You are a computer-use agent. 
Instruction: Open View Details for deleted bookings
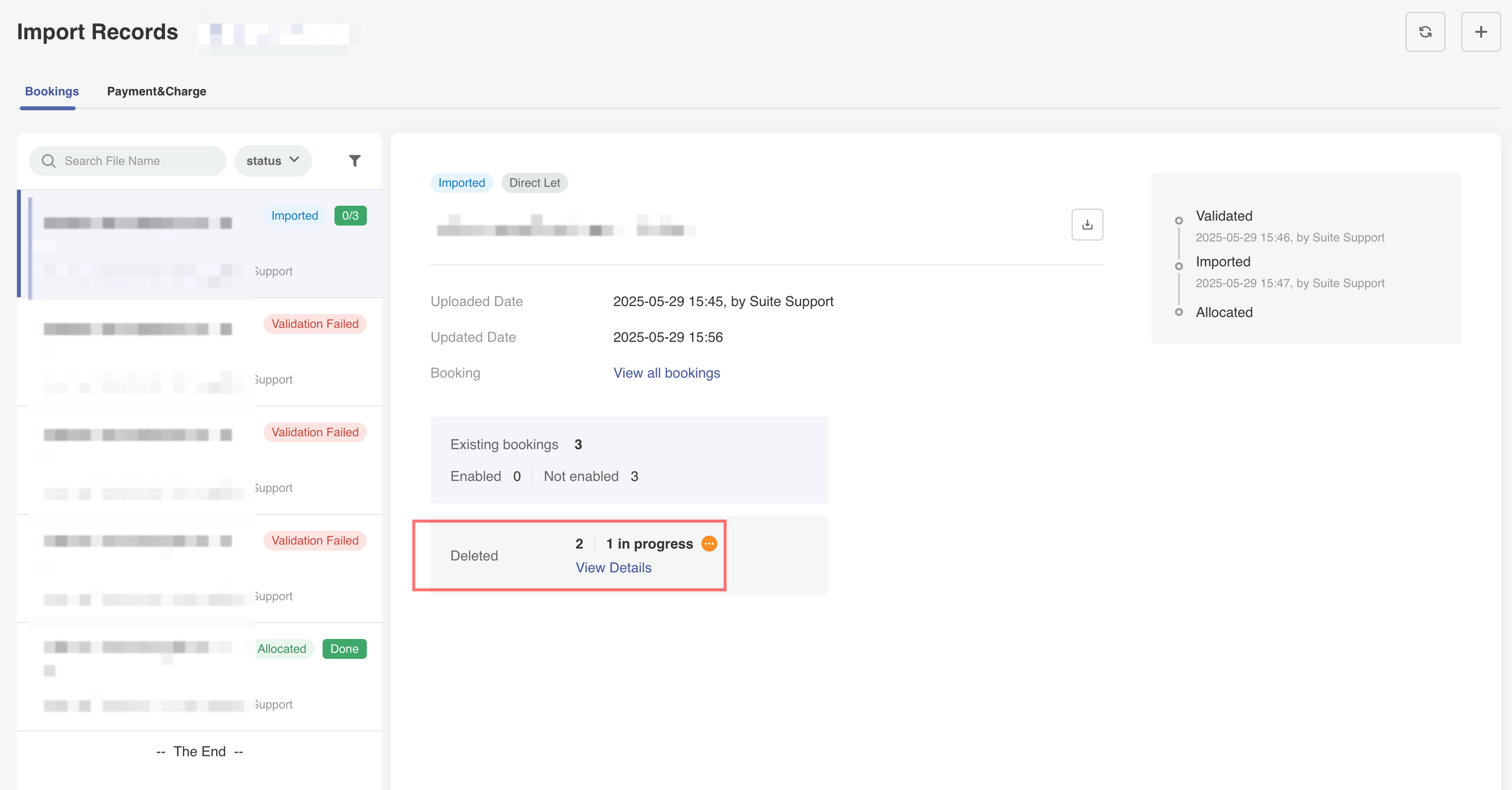pyautogui.click(x=613, y=567)
